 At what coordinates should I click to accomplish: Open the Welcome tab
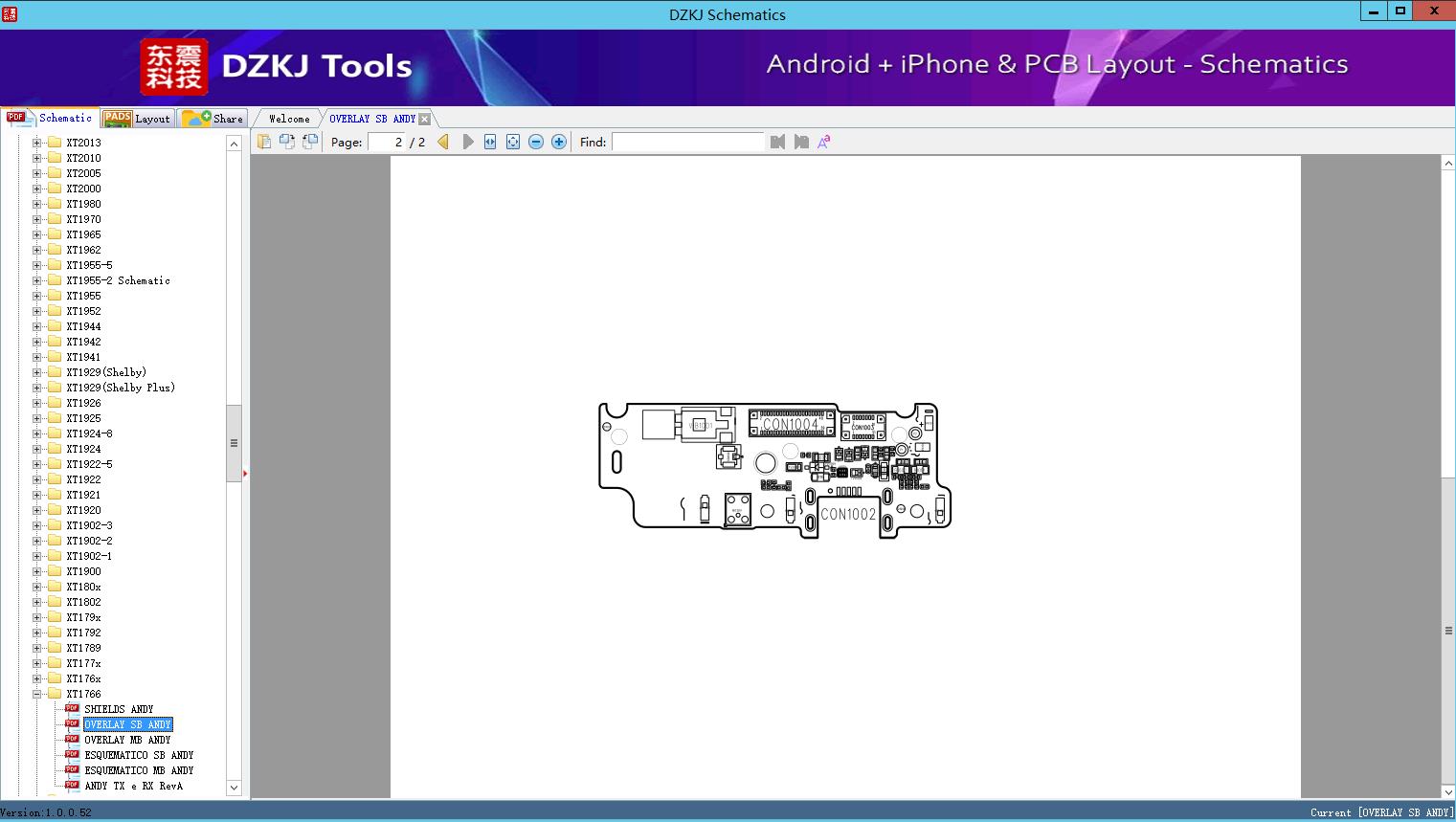tap(288, 119)
